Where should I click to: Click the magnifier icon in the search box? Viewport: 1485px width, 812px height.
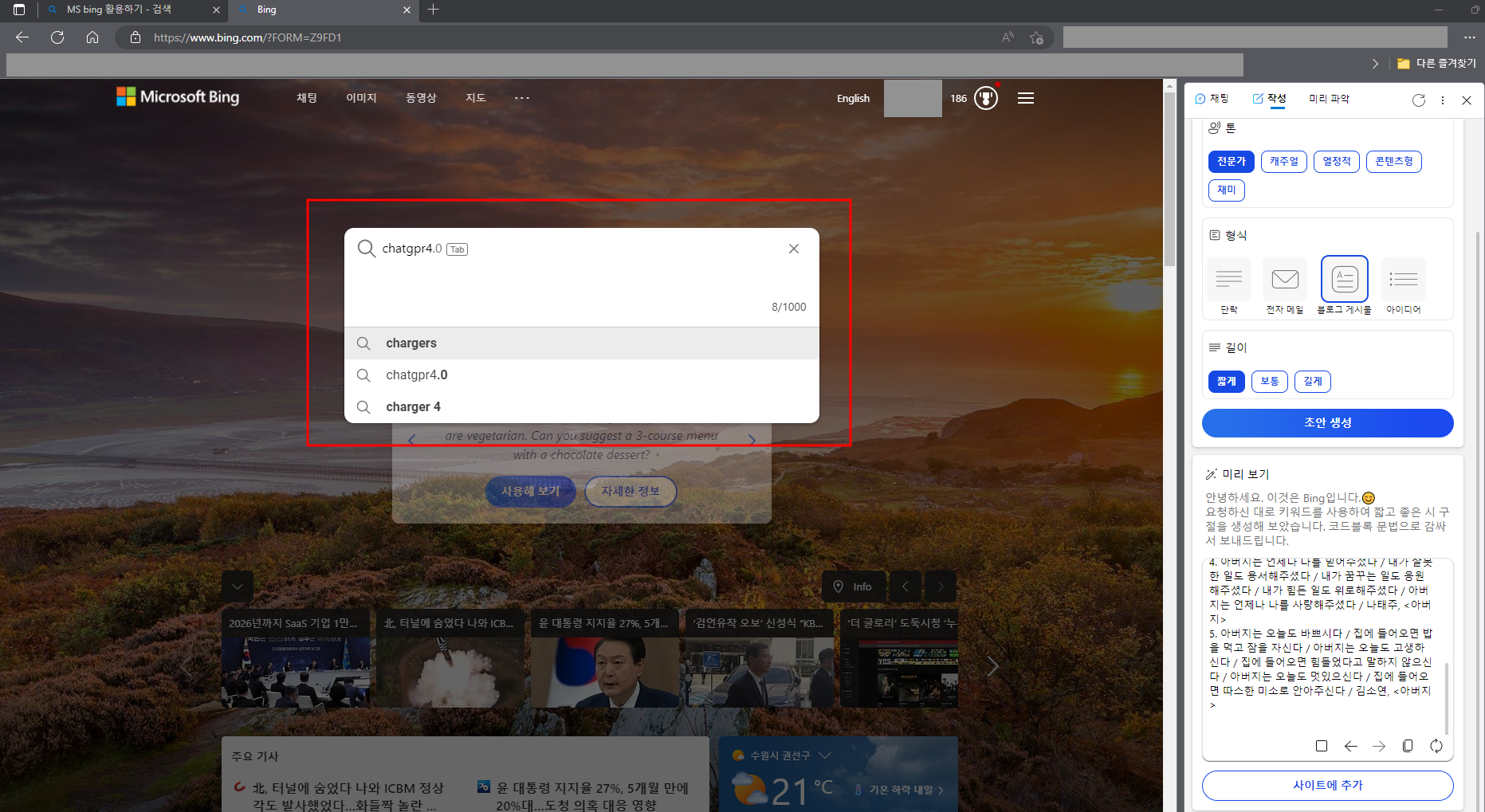(x=366, y=249)
